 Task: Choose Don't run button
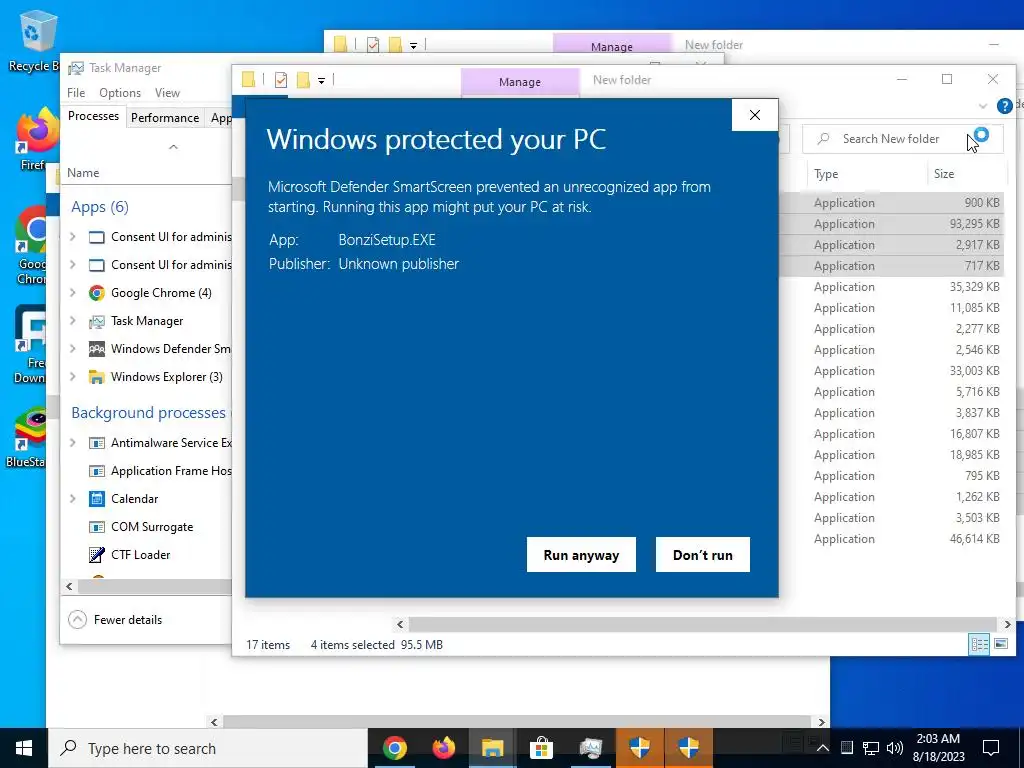703,554
